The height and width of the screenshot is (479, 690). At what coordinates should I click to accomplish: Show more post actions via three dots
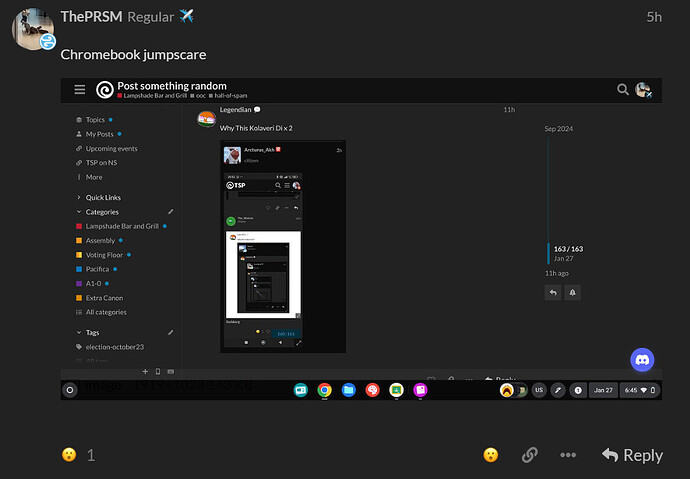click(x=568, y=455)
